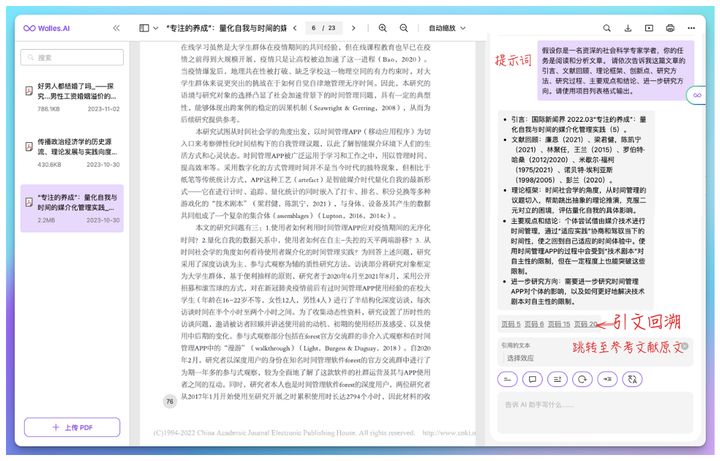Viewport: 720px width, 461px height.
Task: Click the 告诉 AI 助手 message input box
Action: pos(595,412)
